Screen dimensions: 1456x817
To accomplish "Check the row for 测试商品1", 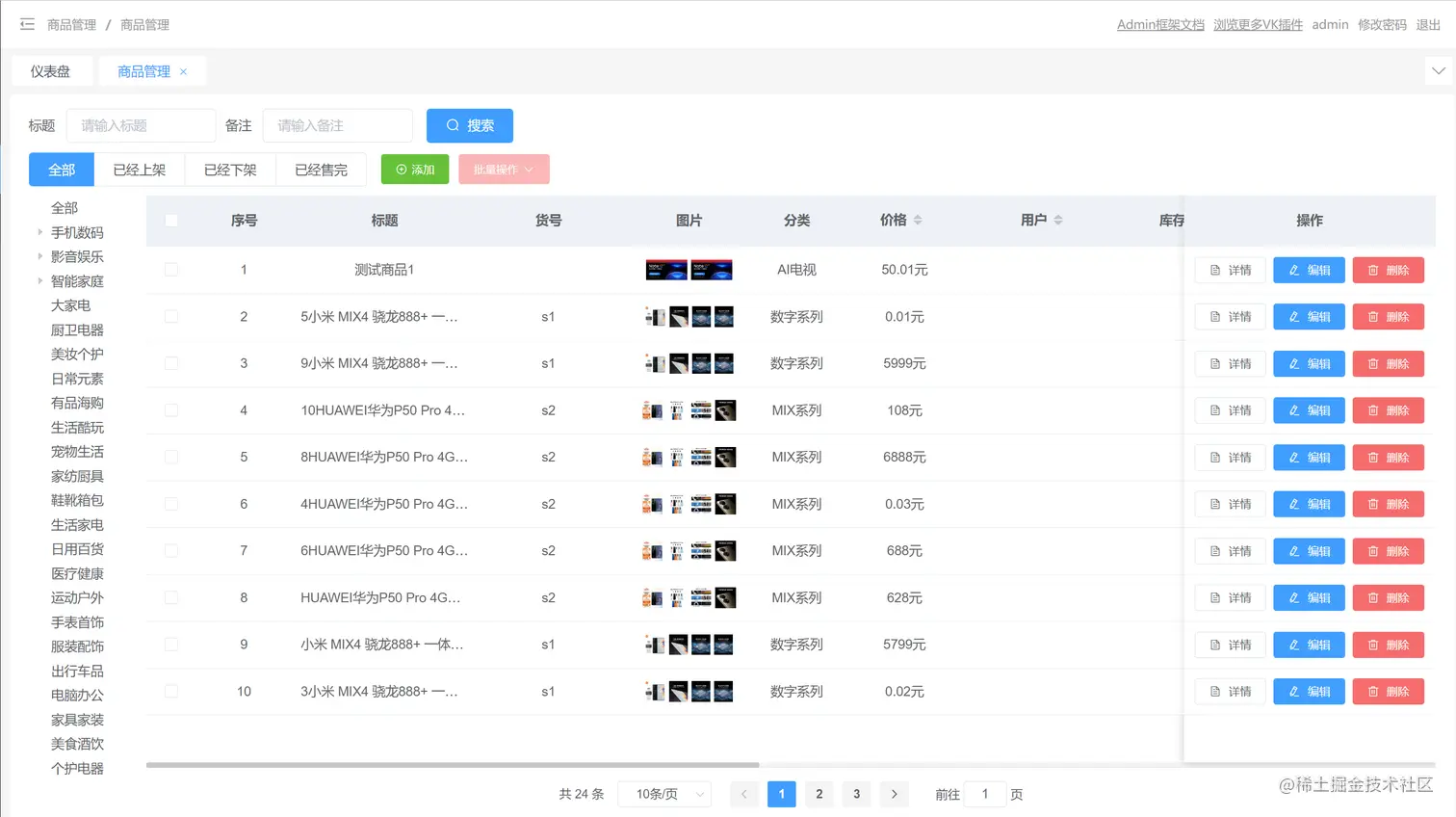I will pos(171,270).
